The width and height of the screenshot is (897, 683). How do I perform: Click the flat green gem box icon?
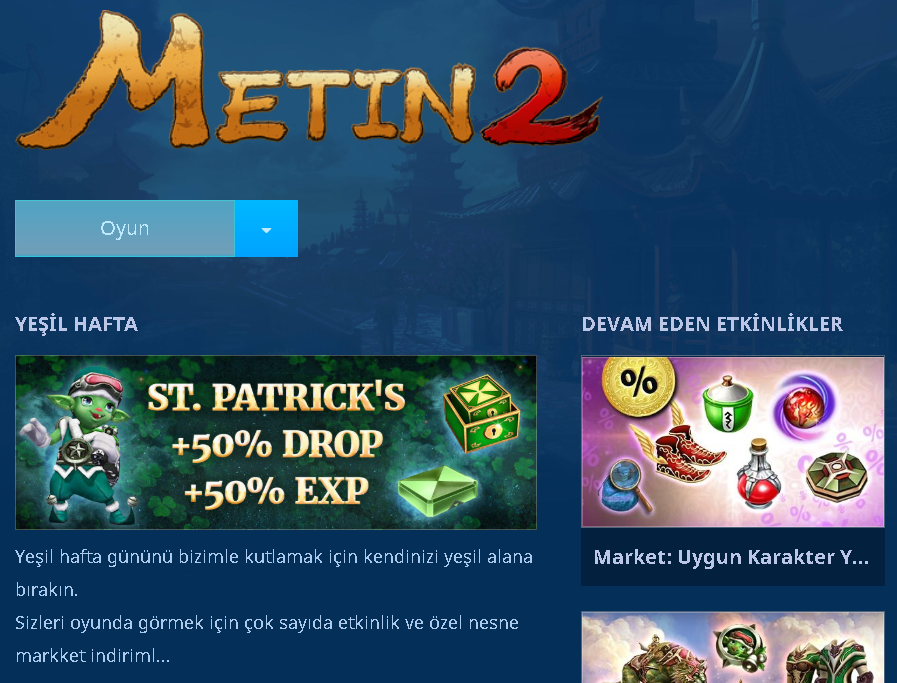[x=438, y=490]
